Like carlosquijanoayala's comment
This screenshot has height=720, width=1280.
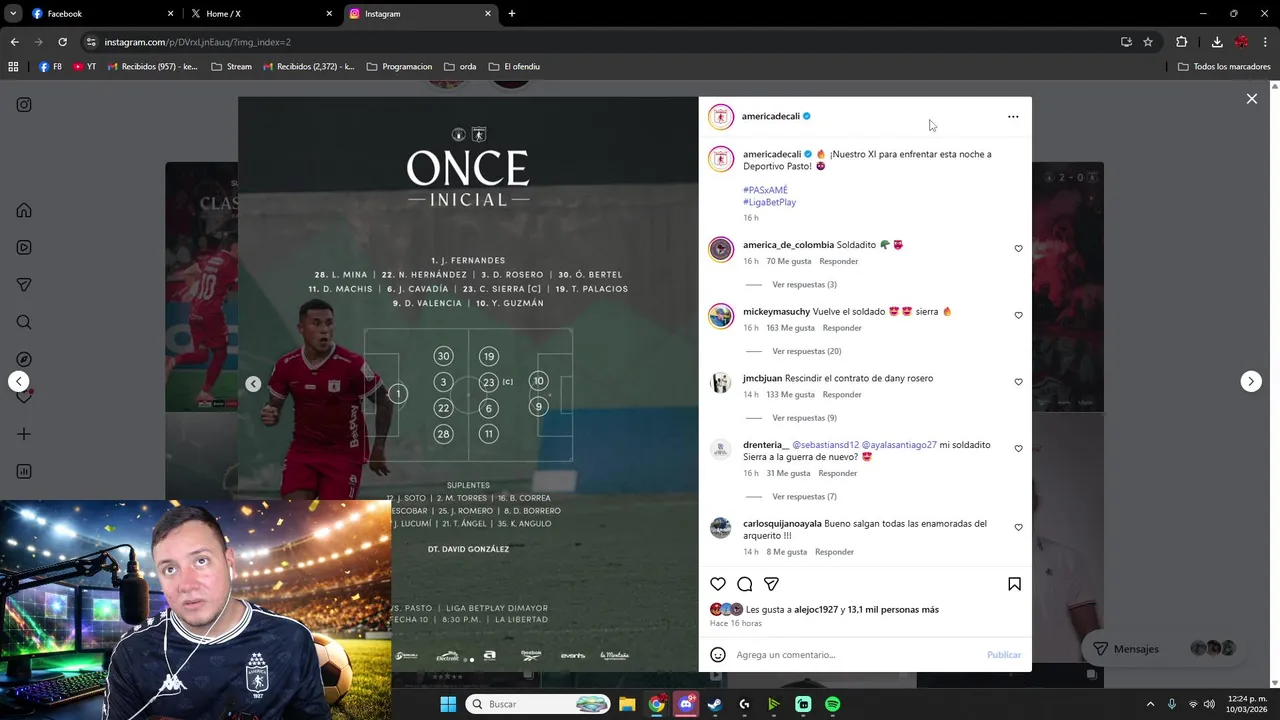(x=1019, y=527)
